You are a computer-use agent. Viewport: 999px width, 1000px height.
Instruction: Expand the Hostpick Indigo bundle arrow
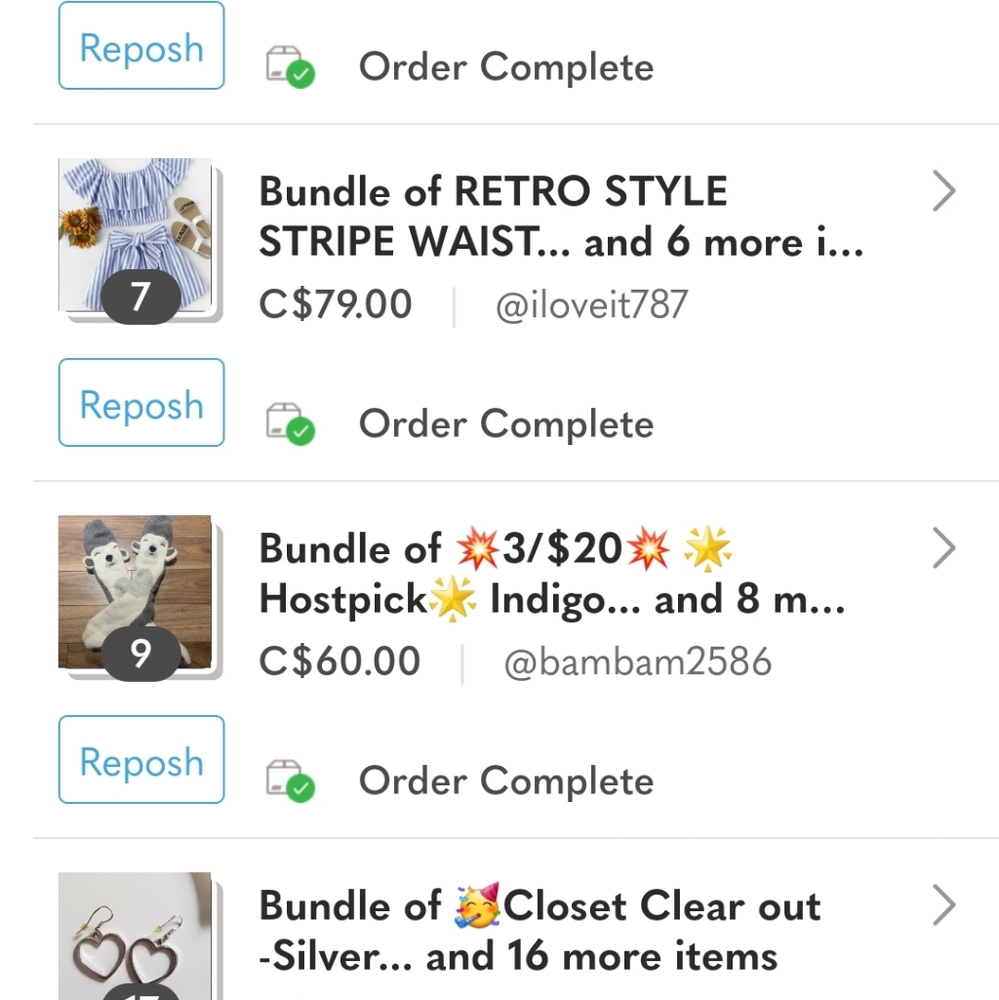point(943,548)
